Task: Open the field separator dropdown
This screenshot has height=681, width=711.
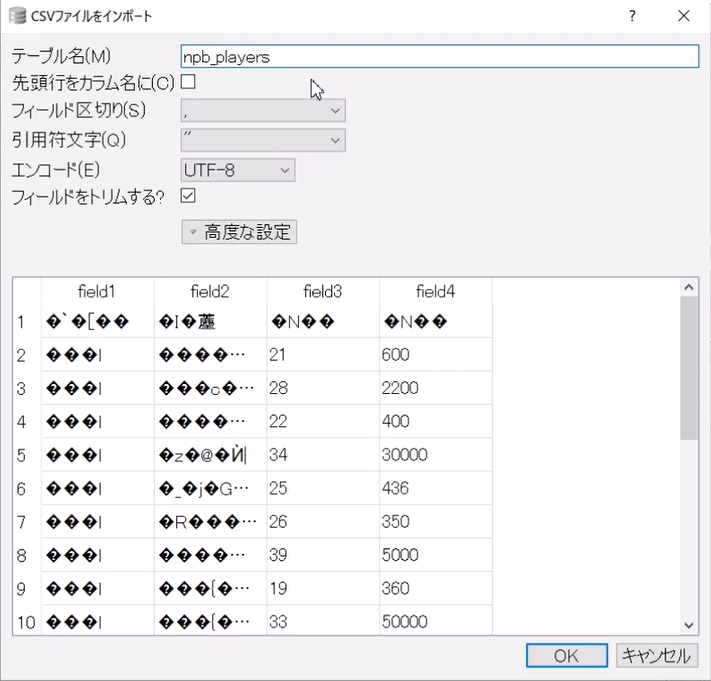Action: click(x=263, y=111)
